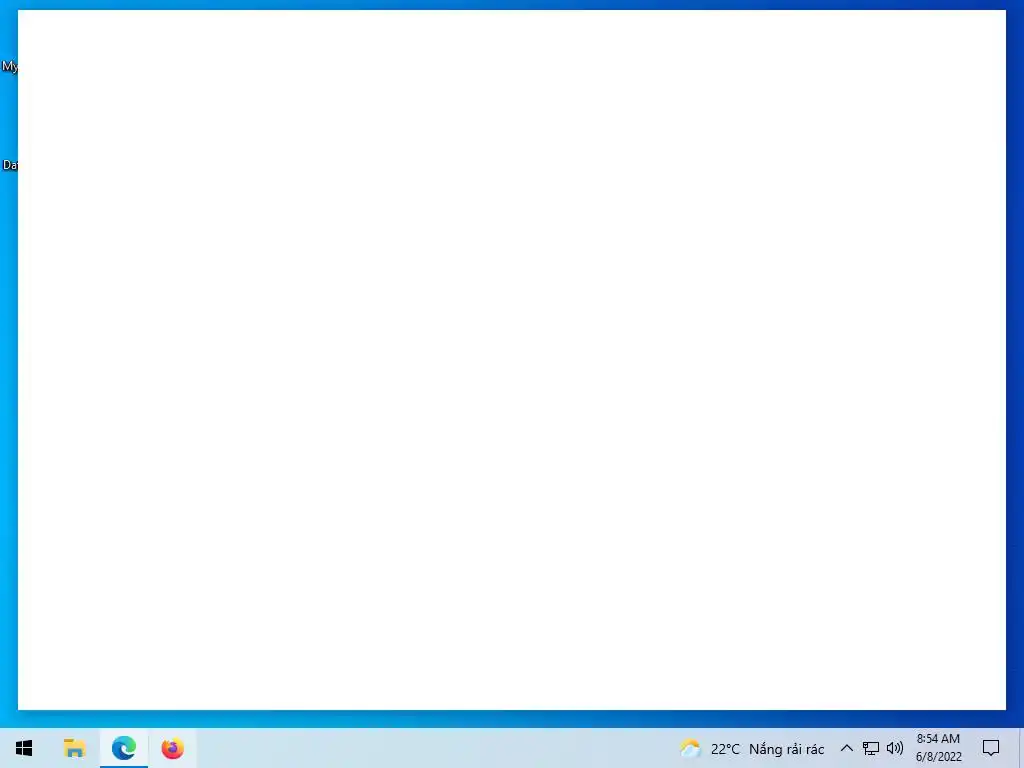
Task: Switch to Microsoft Edge on the taskbar
Action: click(x=123, y=748)
